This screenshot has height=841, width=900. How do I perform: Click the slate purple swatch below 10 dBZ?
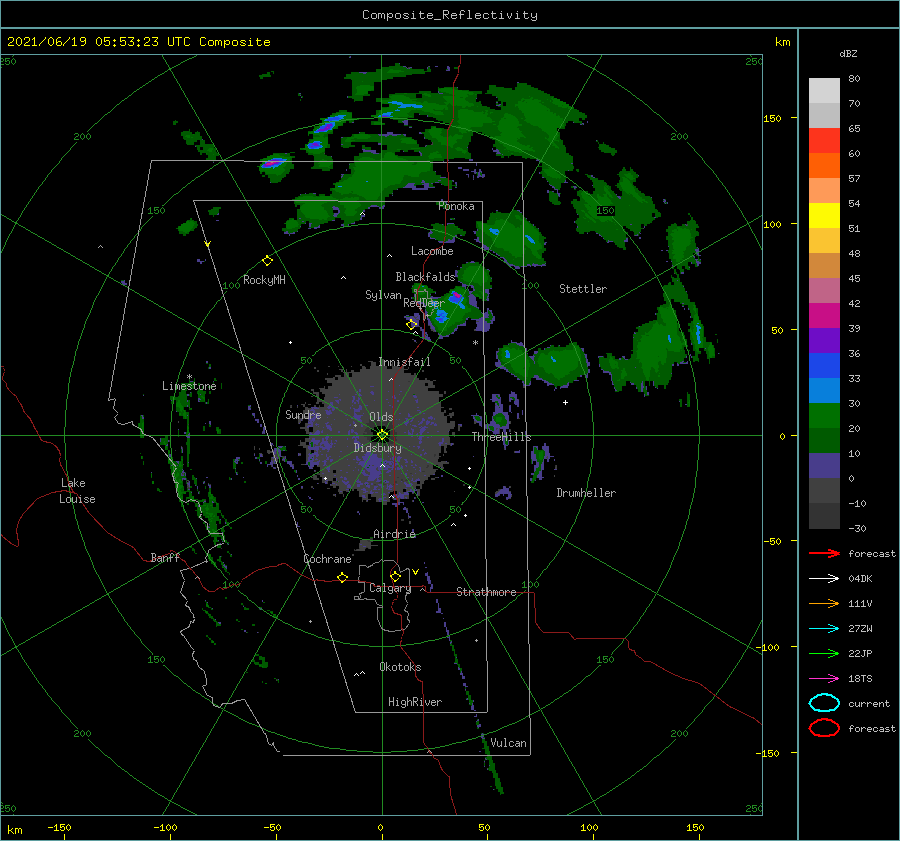pos(824,465)
